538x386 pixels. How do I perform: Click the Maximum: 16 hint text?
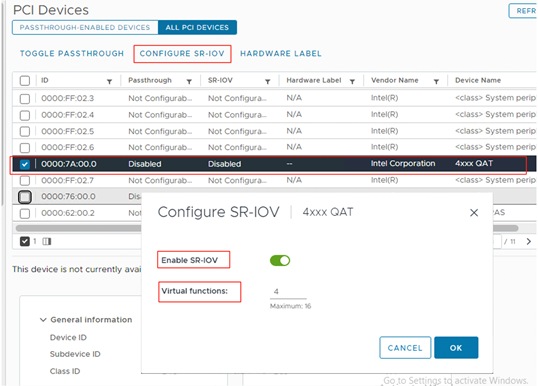coord(290,306)
